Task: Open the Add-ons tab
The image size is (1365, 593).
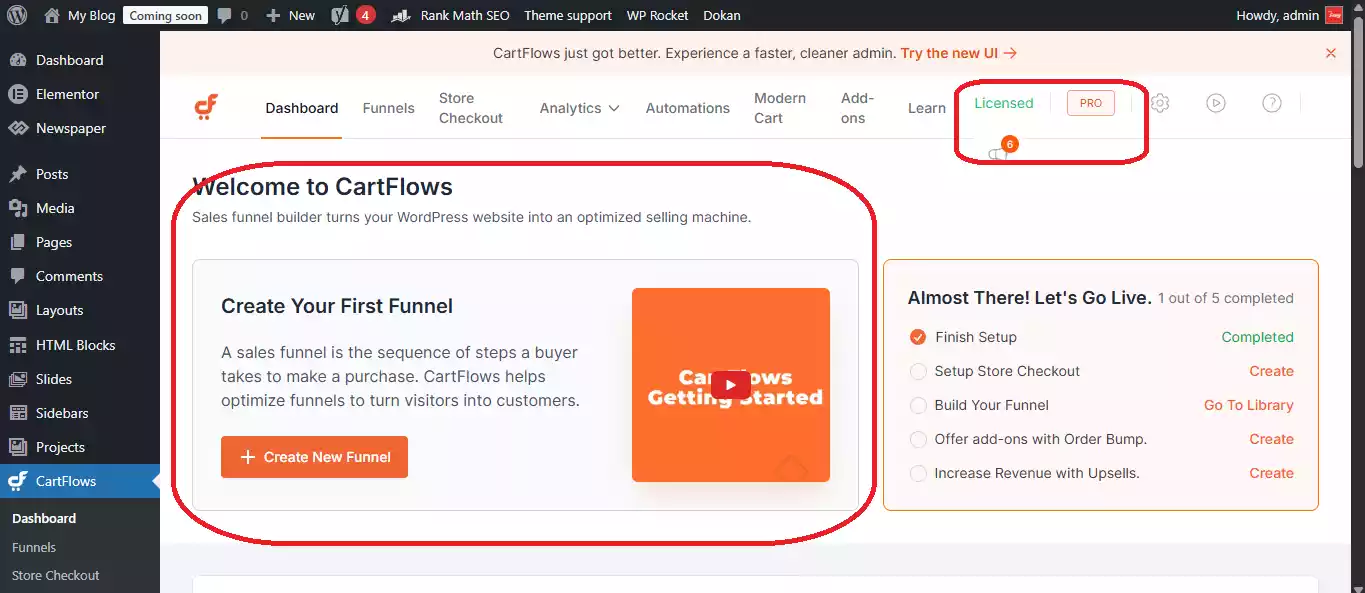Action: 858,108
